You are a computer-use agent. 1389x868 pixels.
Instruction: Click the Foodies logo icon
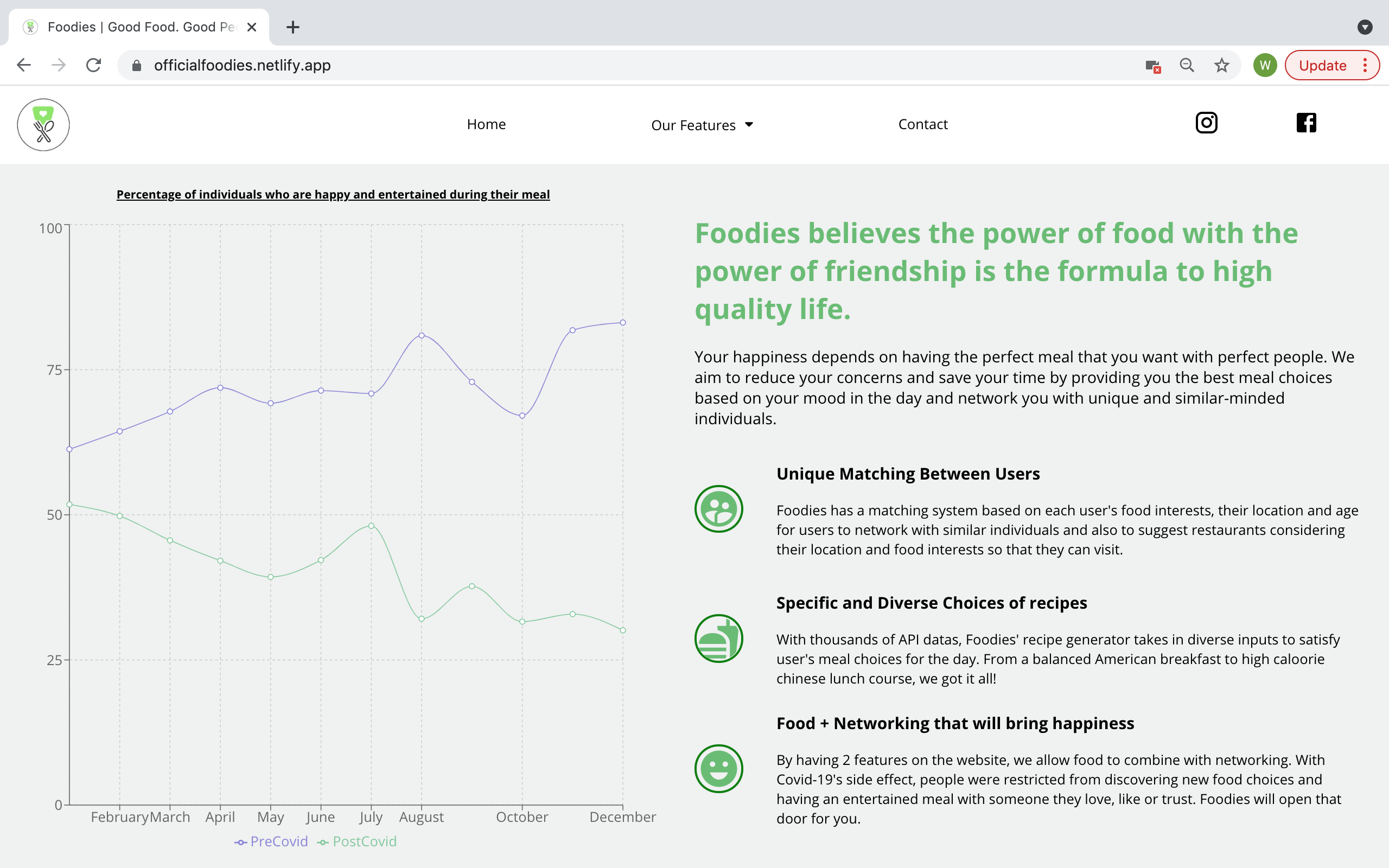(43, 125)
